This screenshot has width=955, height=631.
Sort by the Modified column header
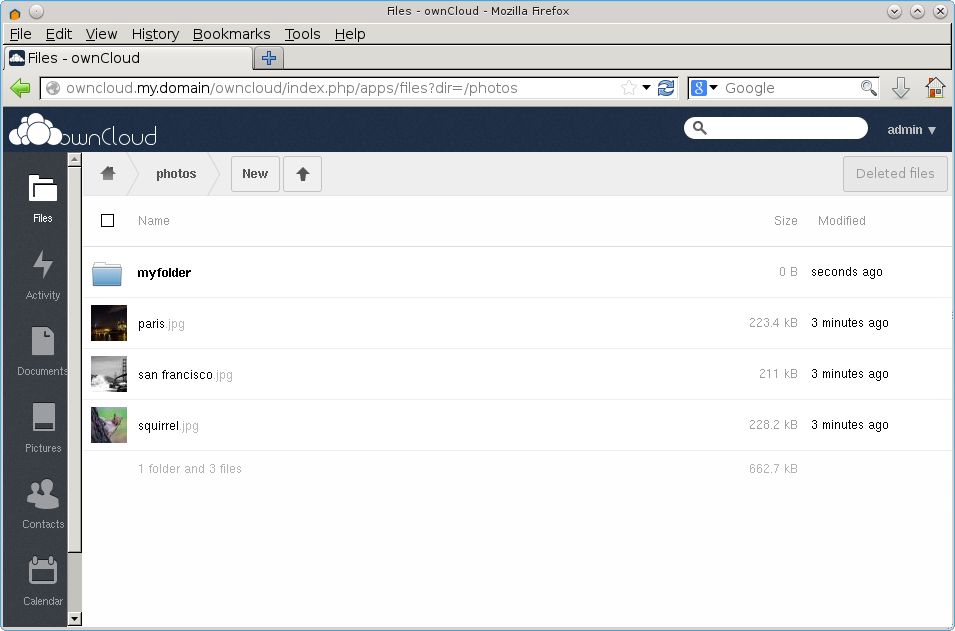[842, 220]
